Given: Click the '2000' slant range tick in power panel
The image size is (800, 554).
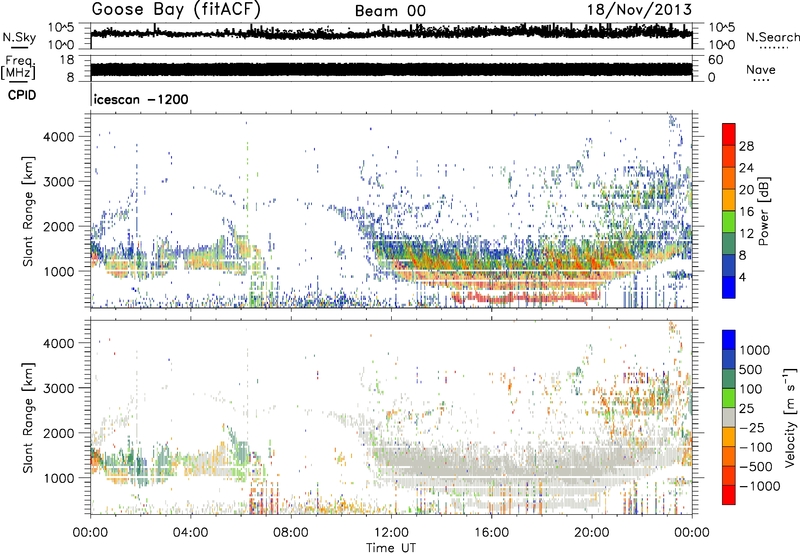Looking at the screenshot, I should (58, 226).
